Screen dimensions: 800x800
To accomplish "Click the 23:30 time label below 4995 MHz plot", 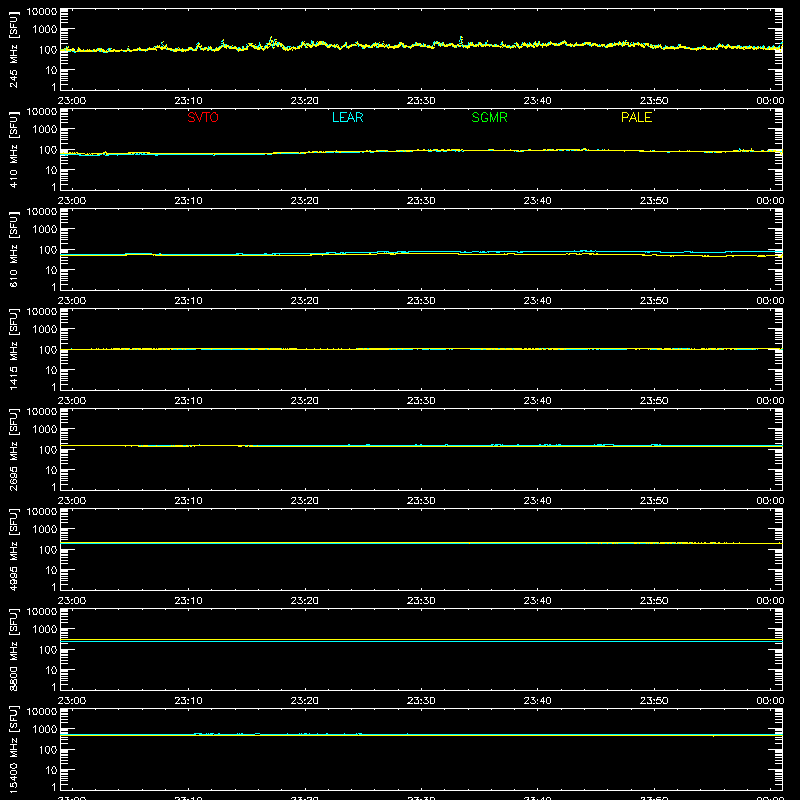I will click(421, 601).
